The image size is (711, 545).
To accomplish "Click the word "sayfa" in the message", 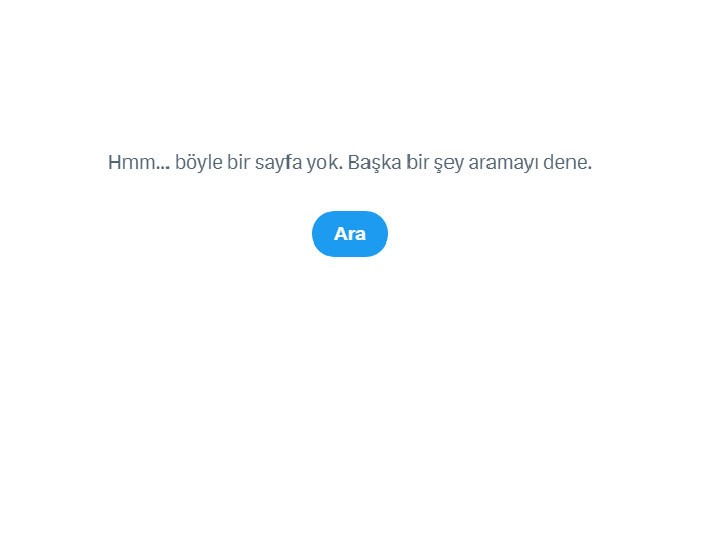I will [x=278, y=163].
